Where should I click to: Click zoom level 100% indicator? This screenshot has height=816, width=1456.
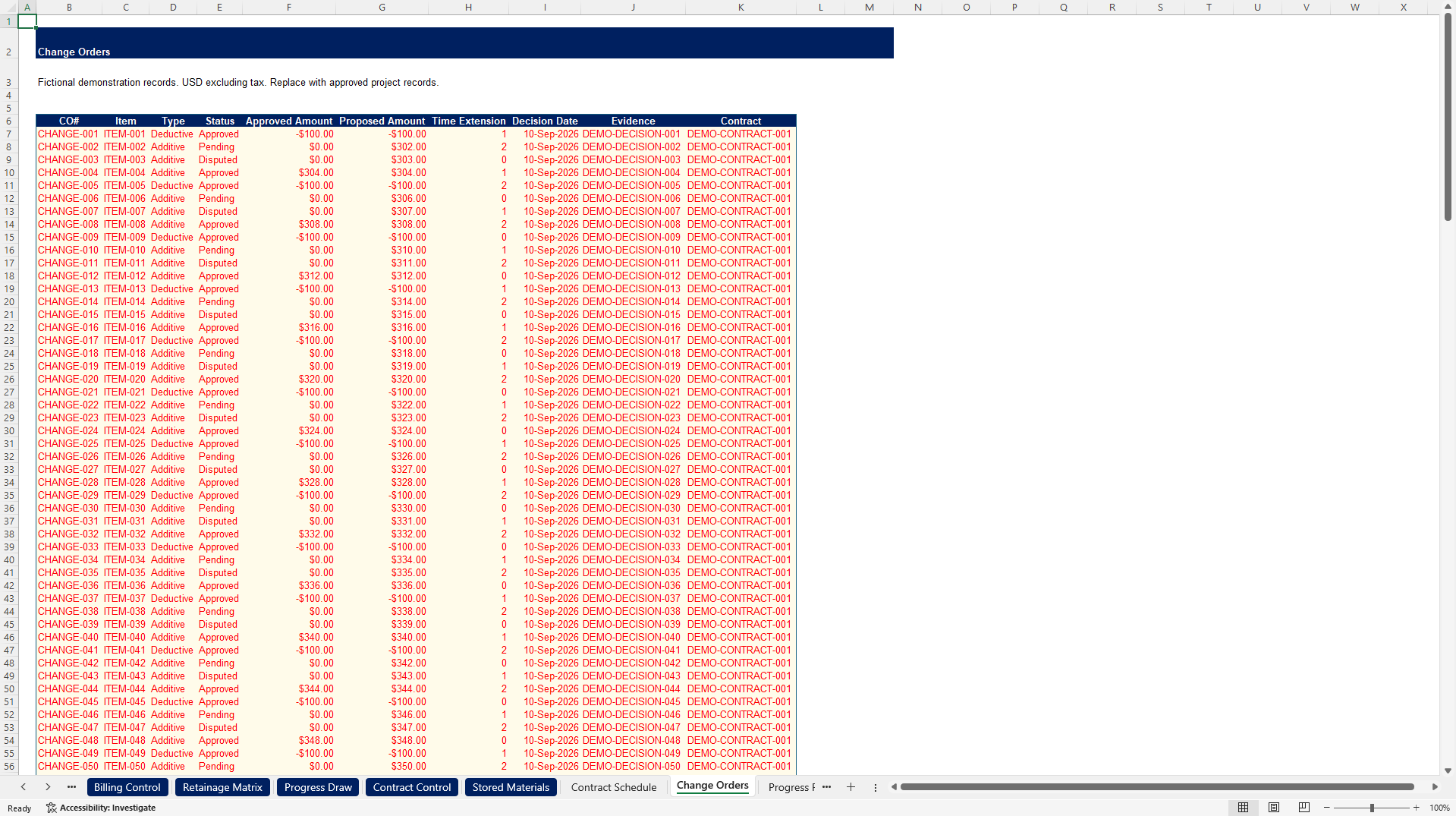(x=1439, y=808)
